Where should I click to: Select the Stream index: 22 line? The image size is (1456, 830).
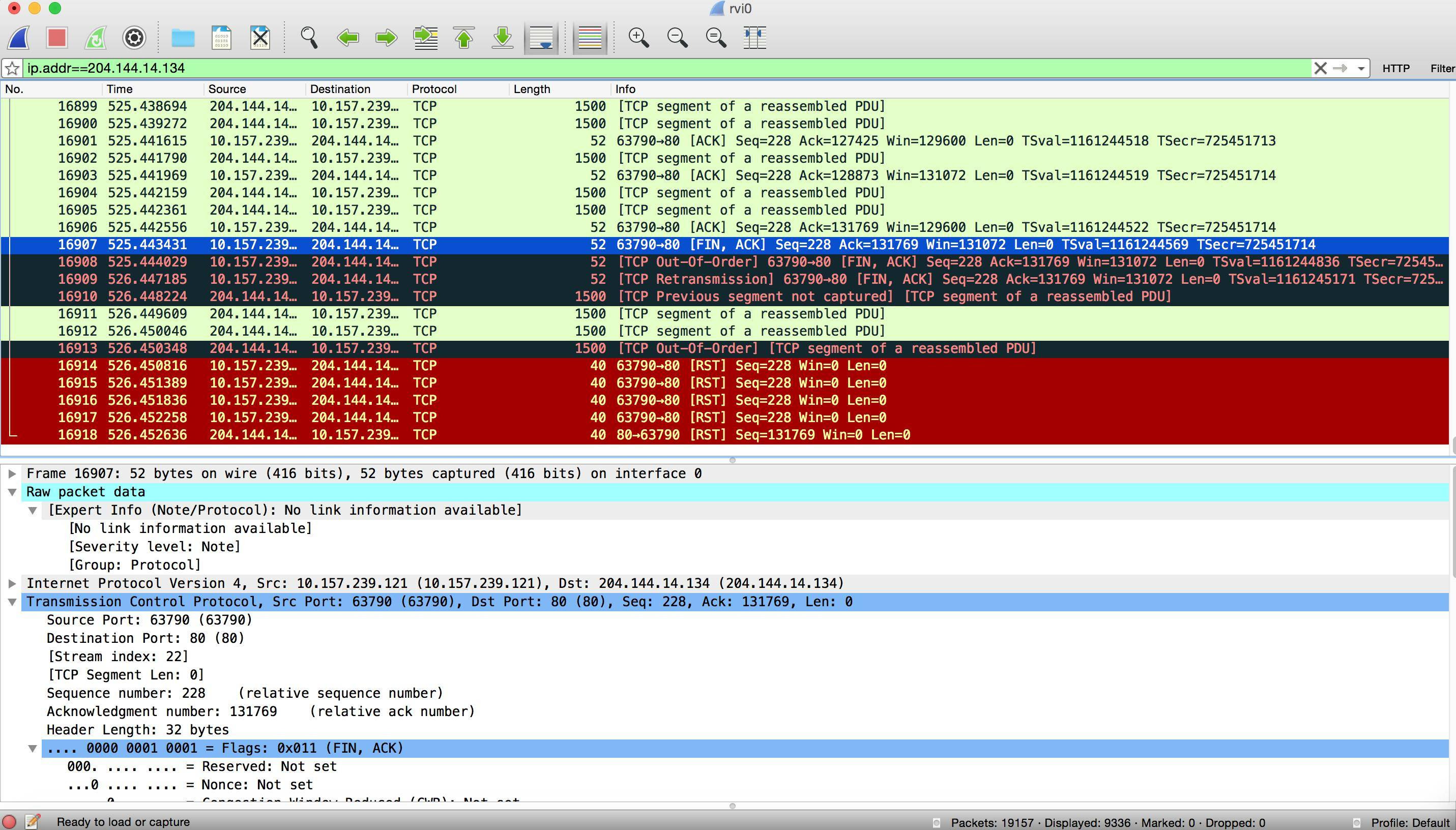(x=118, y=657)
